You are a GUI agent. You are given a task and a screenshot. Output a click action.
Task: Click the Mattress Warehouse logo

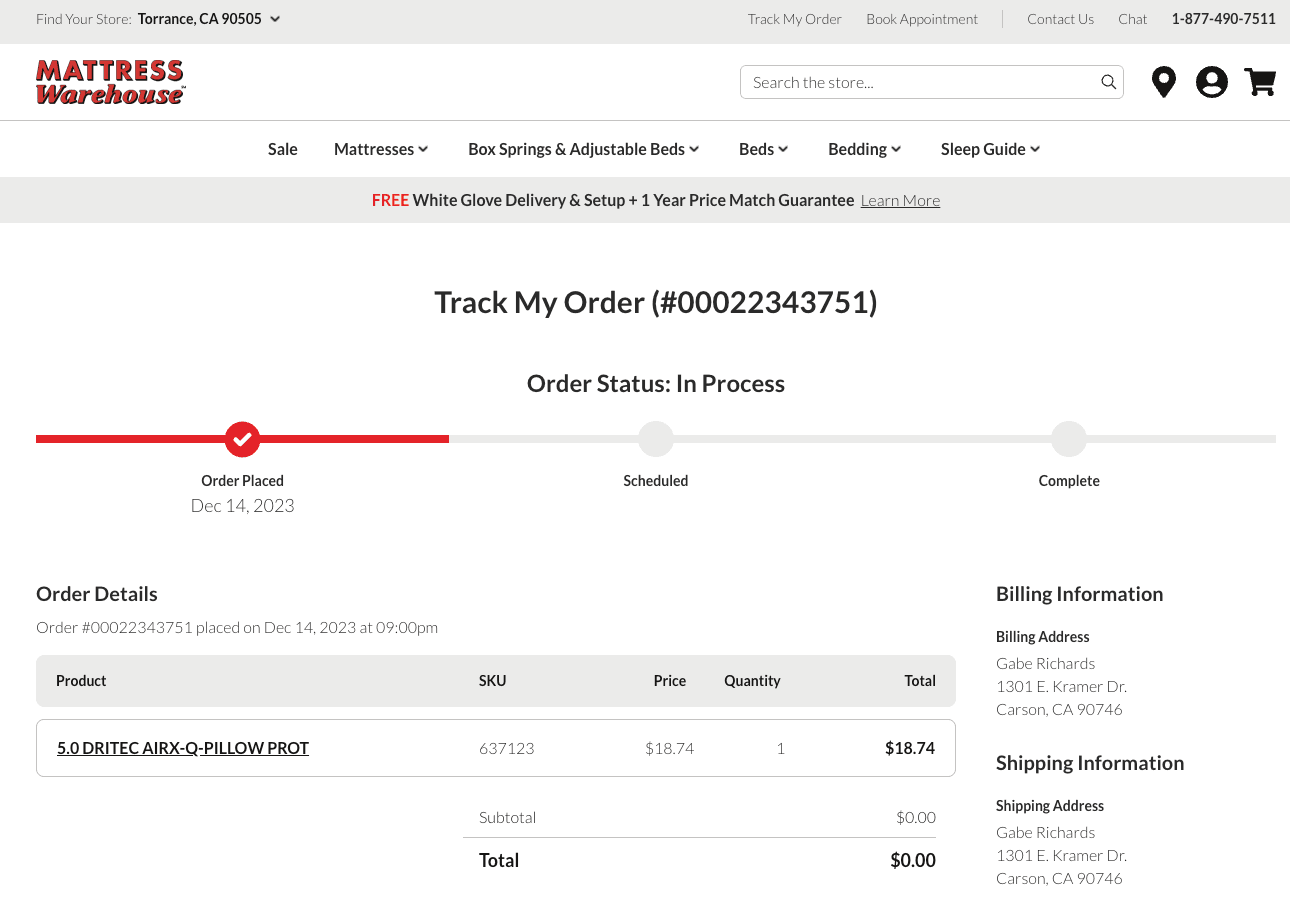click(x=110, y=82)
